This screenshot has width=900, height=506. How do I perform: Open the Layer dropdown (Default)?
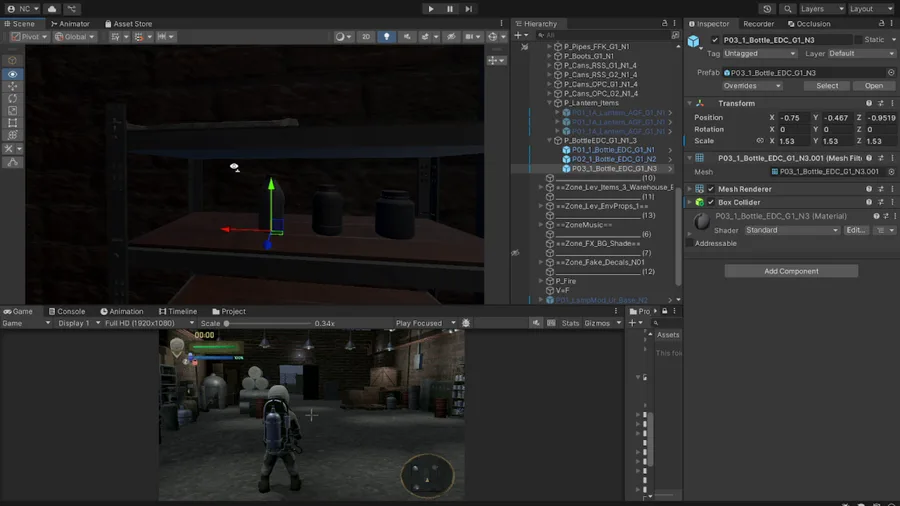click(862, 53)
